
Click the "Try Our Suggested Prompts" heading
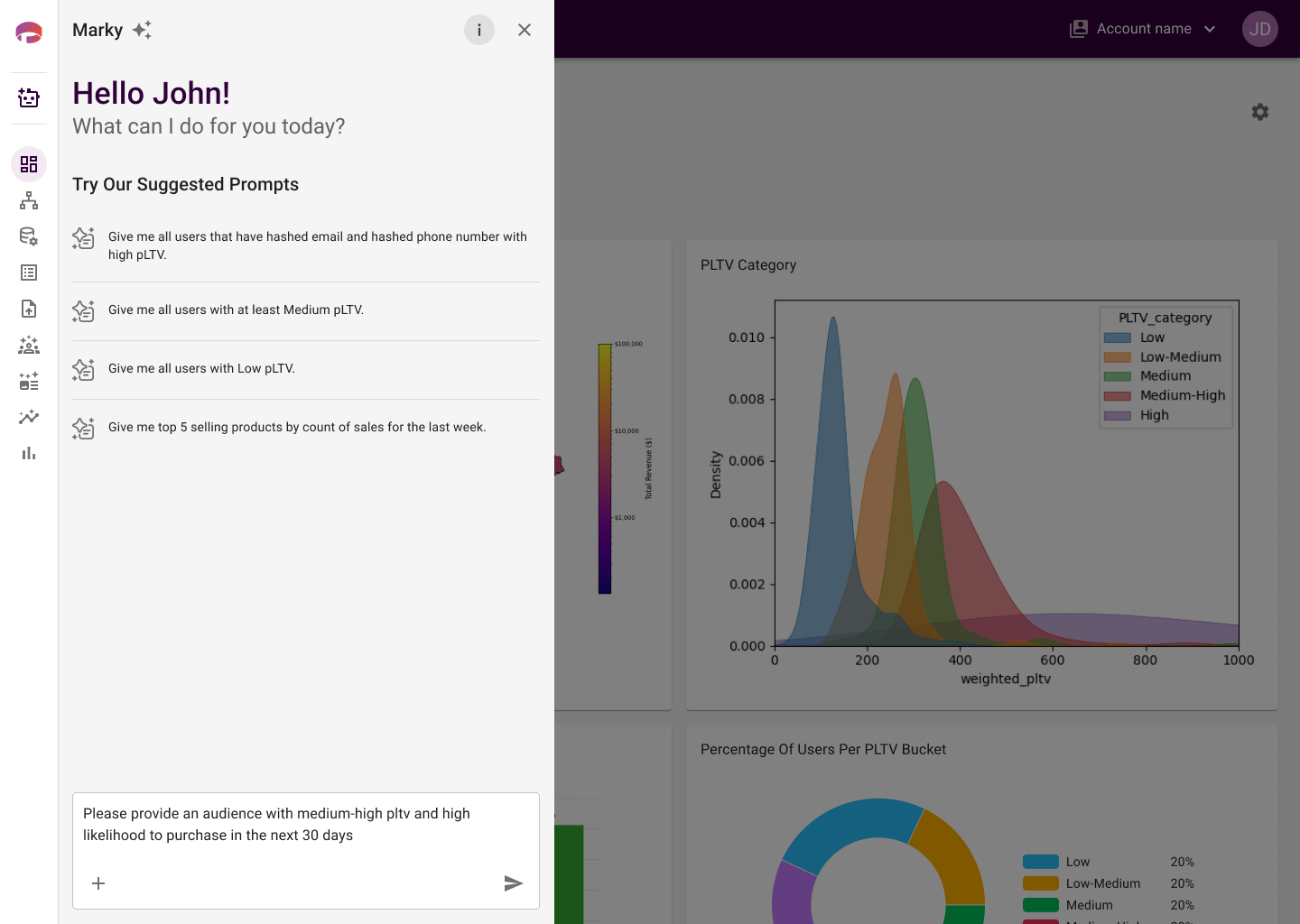tap(185, 184)
